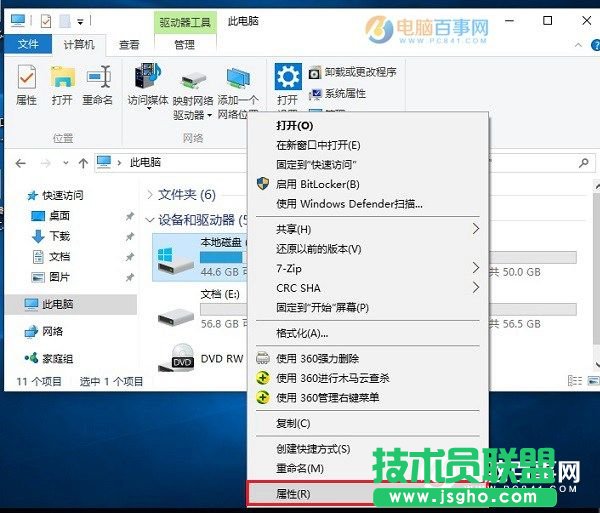Select Network (网络) in sidebar

(x=43, y=331)
